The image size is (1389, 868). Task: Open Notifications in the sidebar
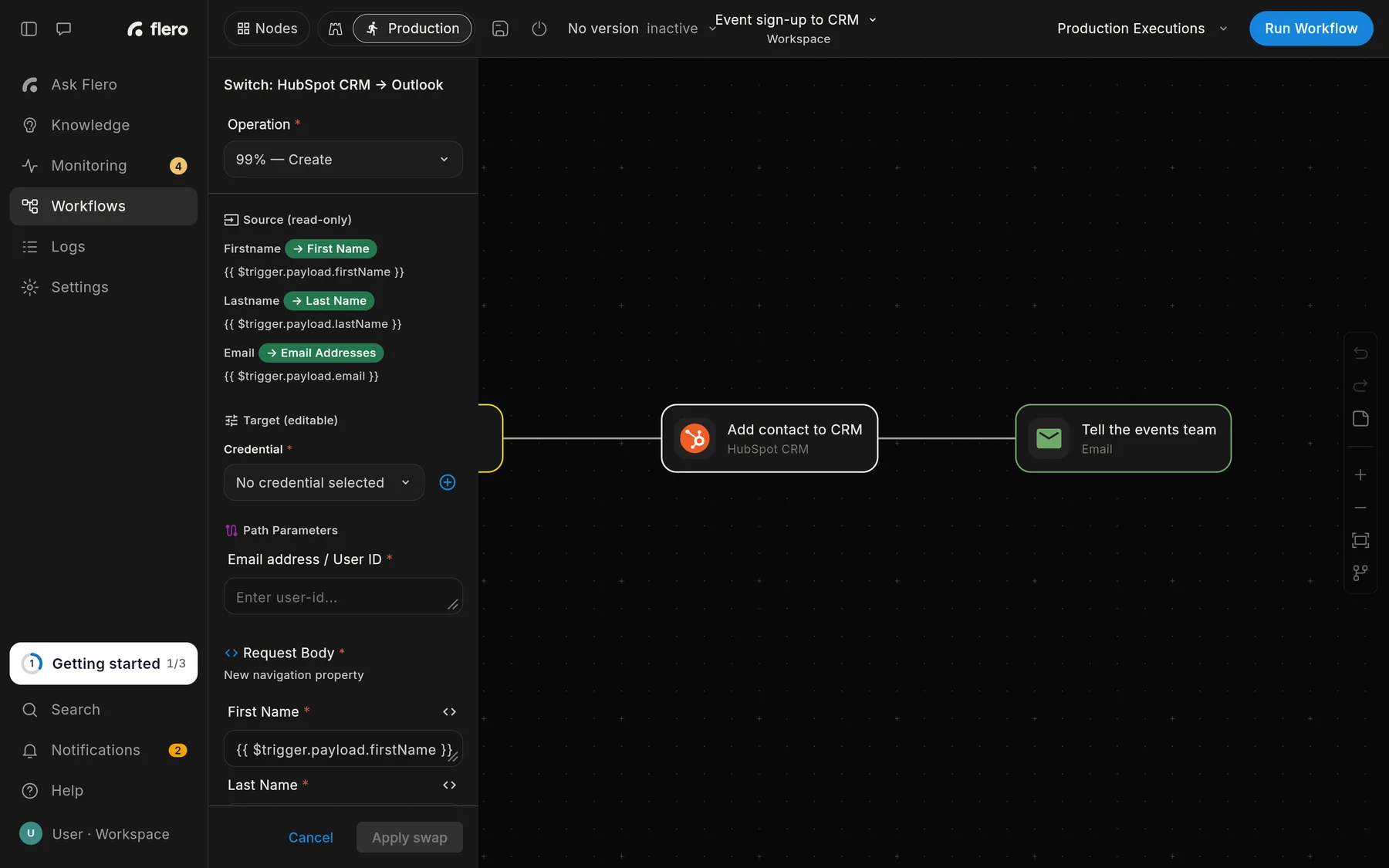point(103,750)
